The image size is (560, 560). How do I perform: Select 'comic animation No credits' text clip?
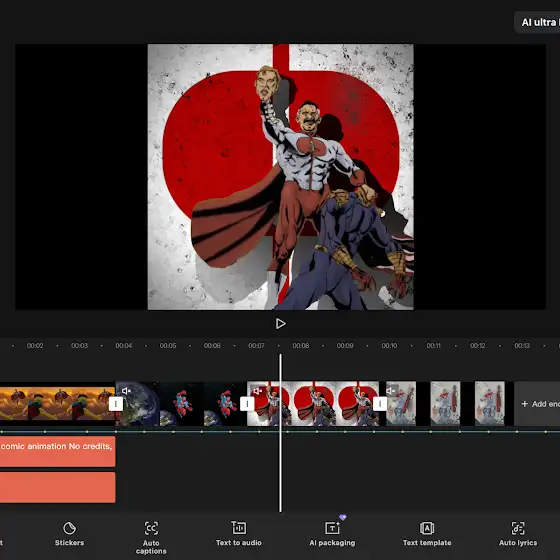(x=57, y=451)
